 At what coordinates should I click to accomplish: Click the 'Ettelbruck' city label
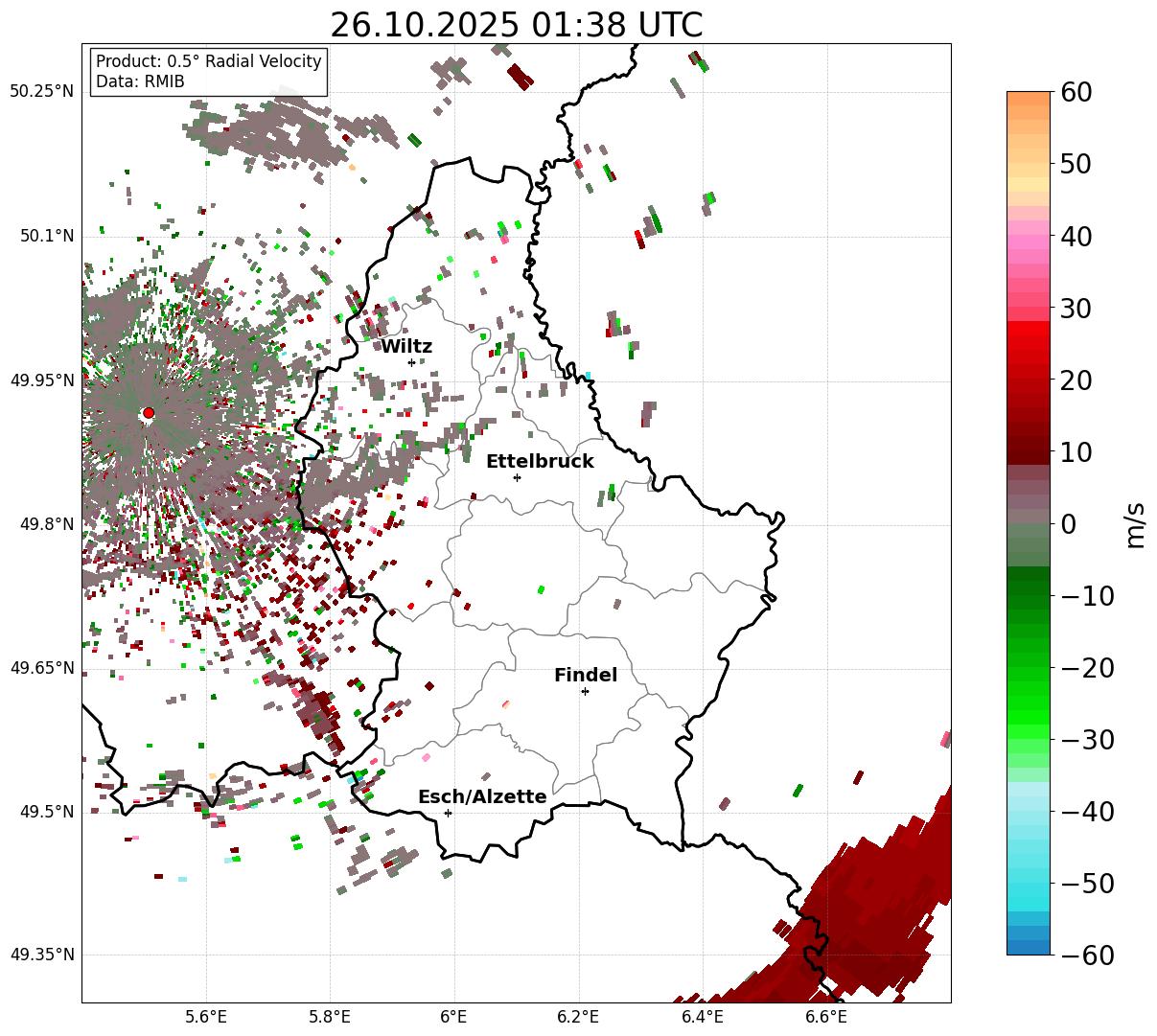(540, 461)
